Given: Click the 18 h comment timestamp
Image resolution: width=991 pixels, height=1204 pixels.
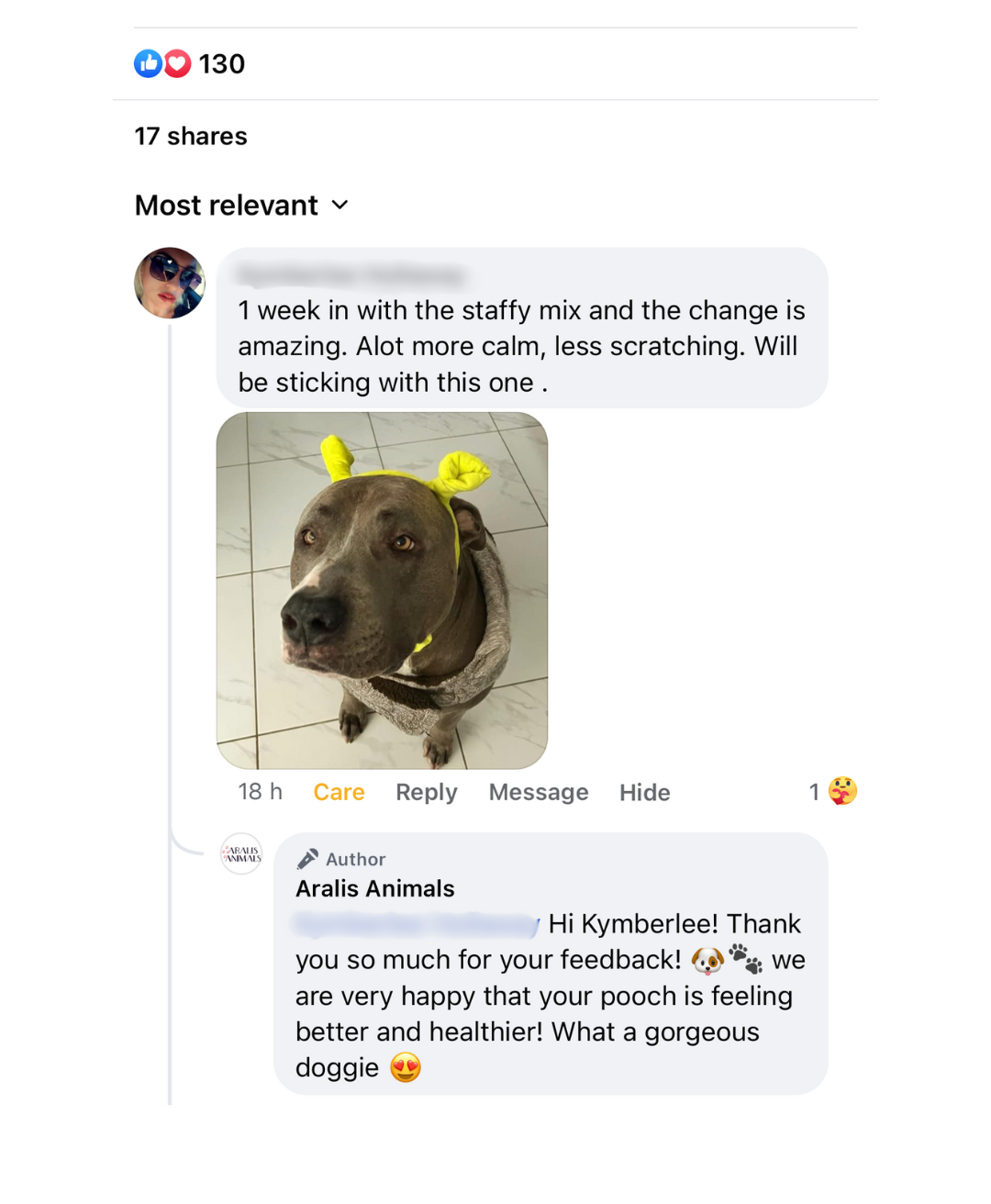Looking at the screenshot, I should coord(260,792).
